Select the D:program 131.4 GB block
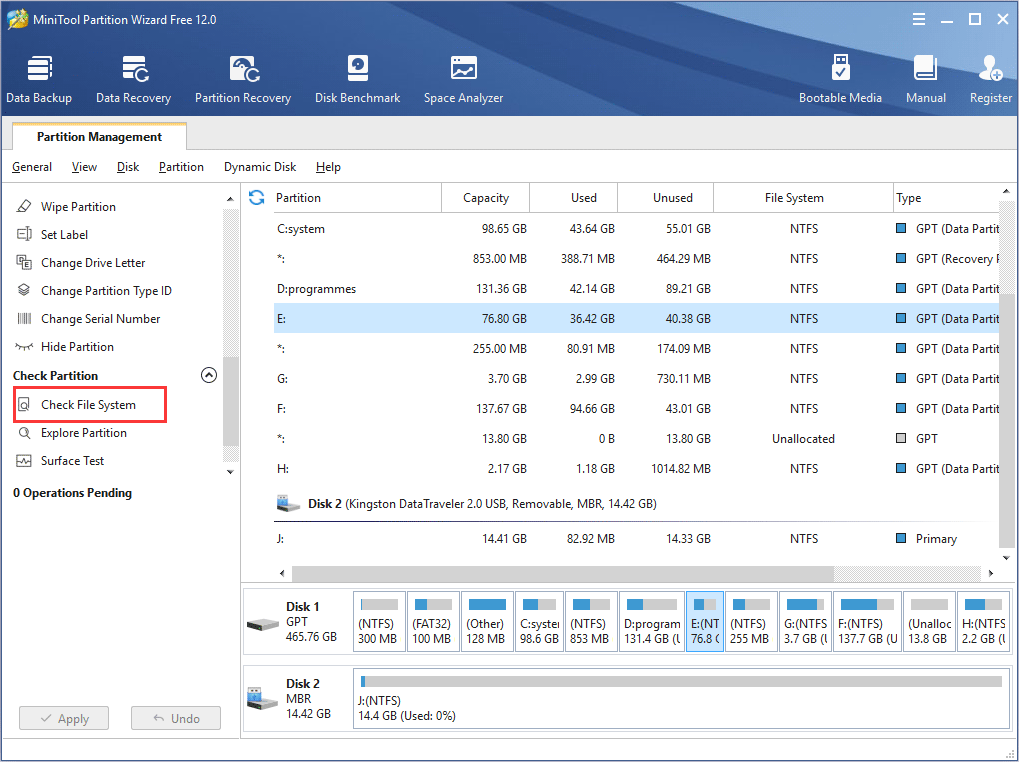This screenshot has height=762, width=1019. (x=652, y=622)
